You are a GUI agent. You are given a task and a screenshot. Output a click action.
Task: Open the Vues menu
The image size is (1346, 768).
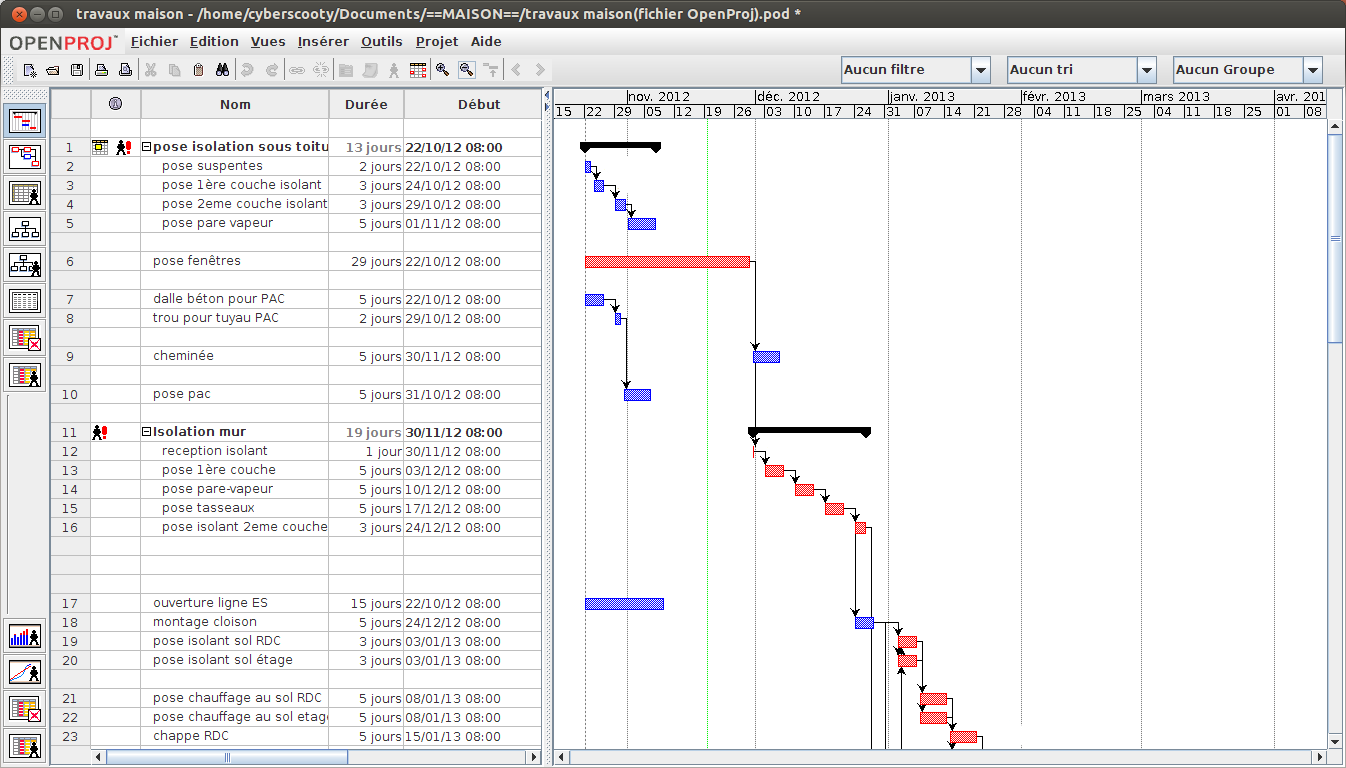click(x=268, y=42)
